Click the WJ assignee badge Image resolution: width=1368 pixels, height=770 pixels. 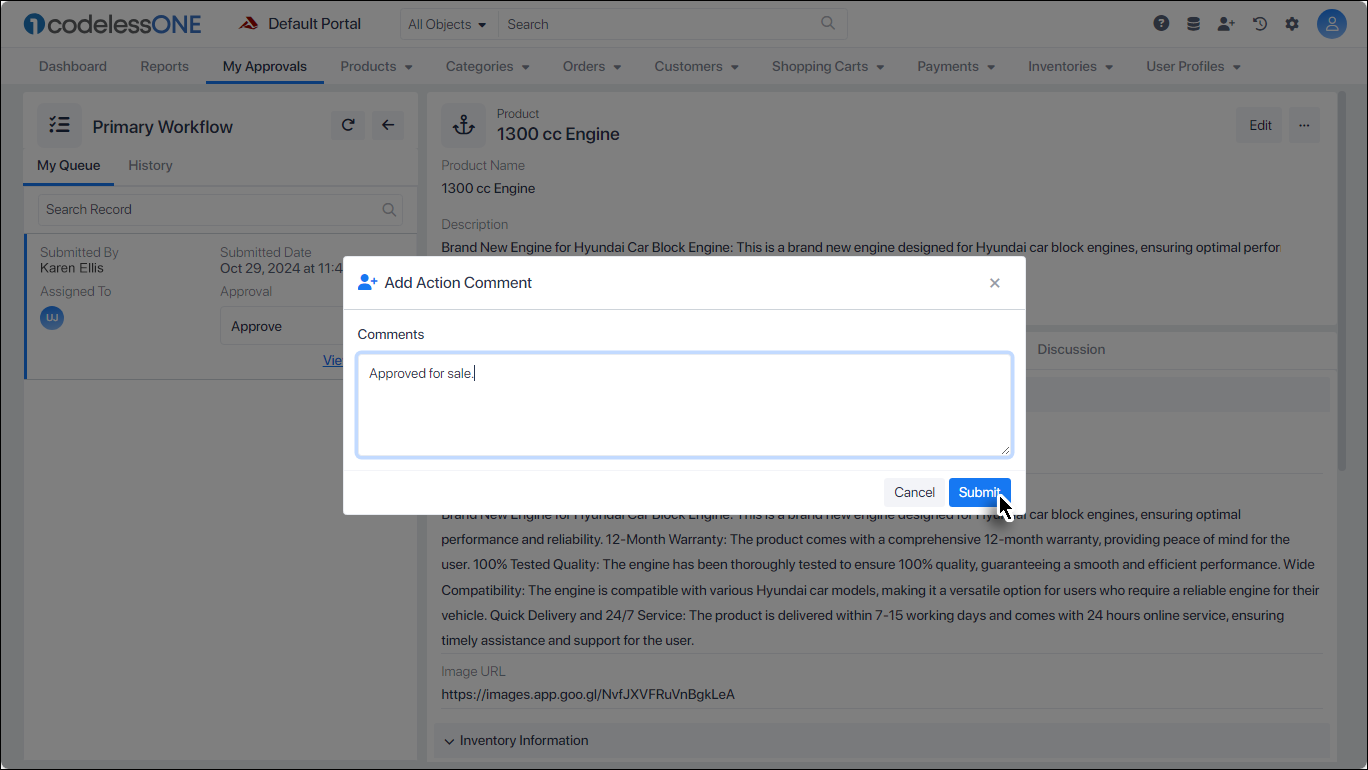tap(51, 317)
